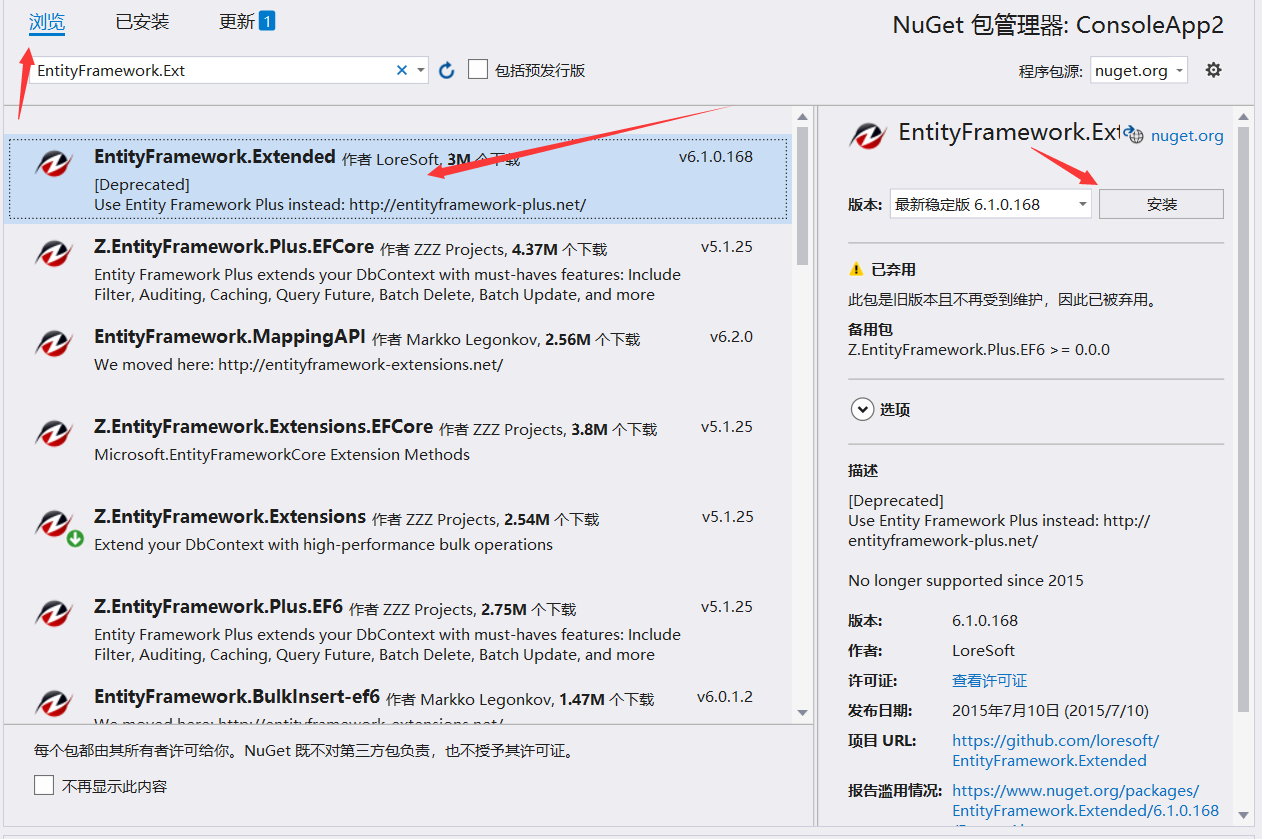Image resolution: width=1262 pixels, height=839 pixels.
Task: Click the warning icon next to 已弃用
Action: (857, 268)
